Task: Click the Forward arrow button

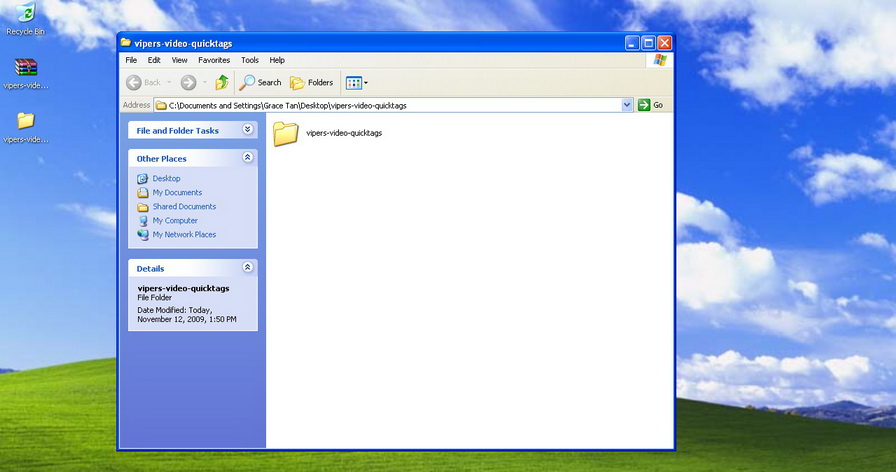Action: click(188, 83)
